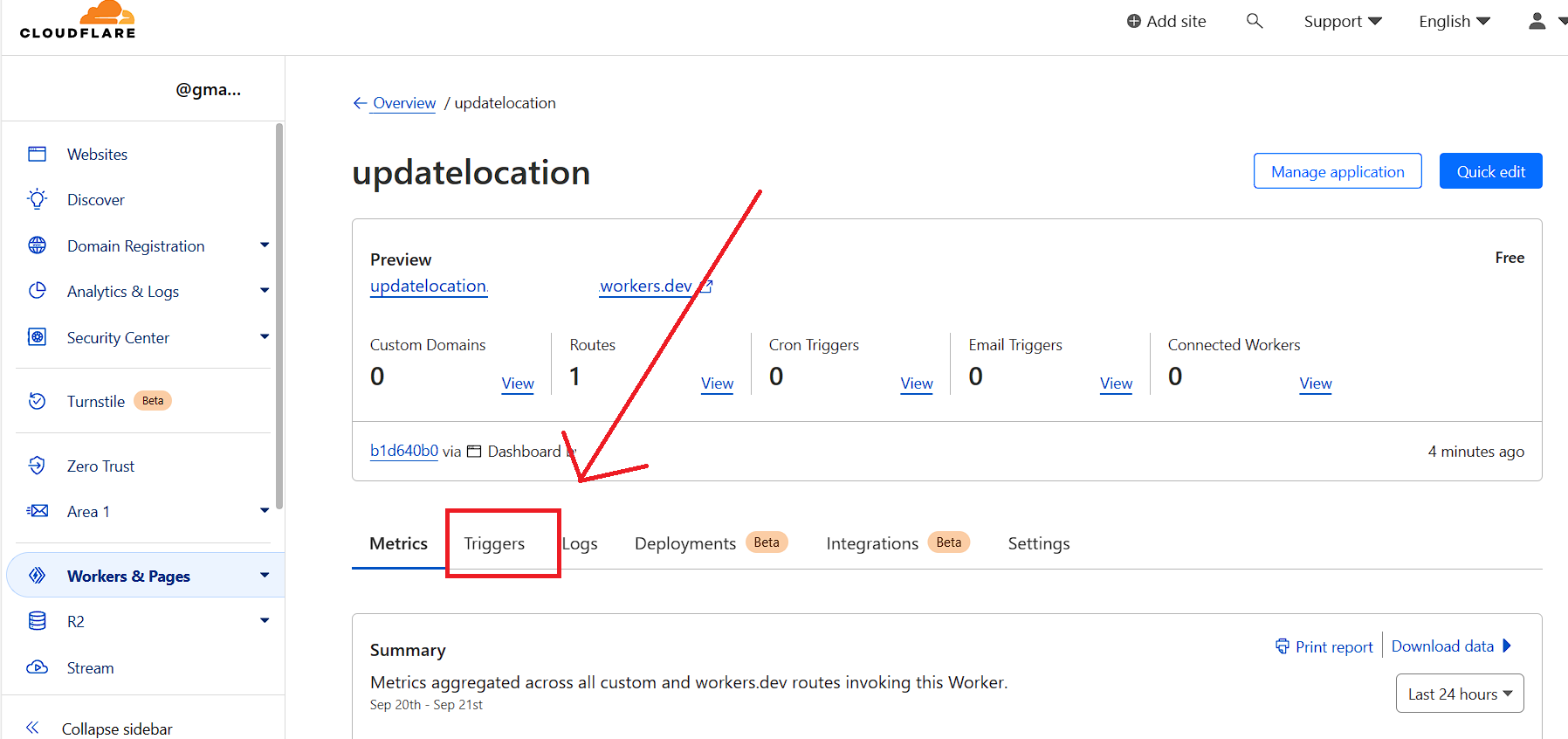
Task: Click the Print report printer icon
Action: point(1282,646)
